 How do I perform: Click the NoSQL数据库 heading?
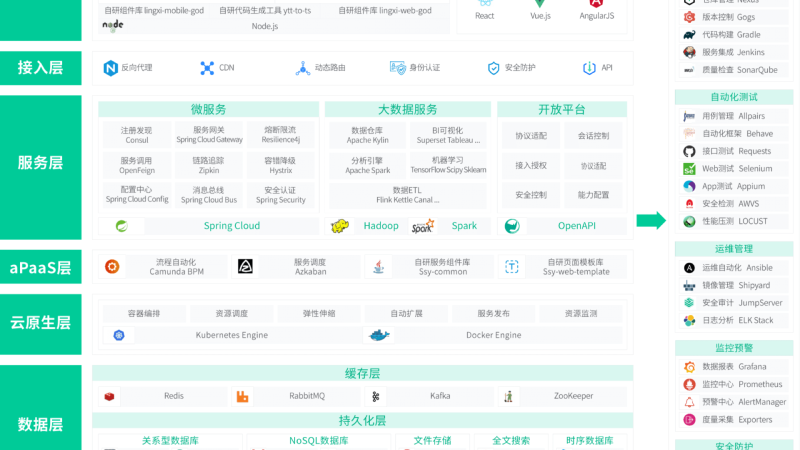318,440
